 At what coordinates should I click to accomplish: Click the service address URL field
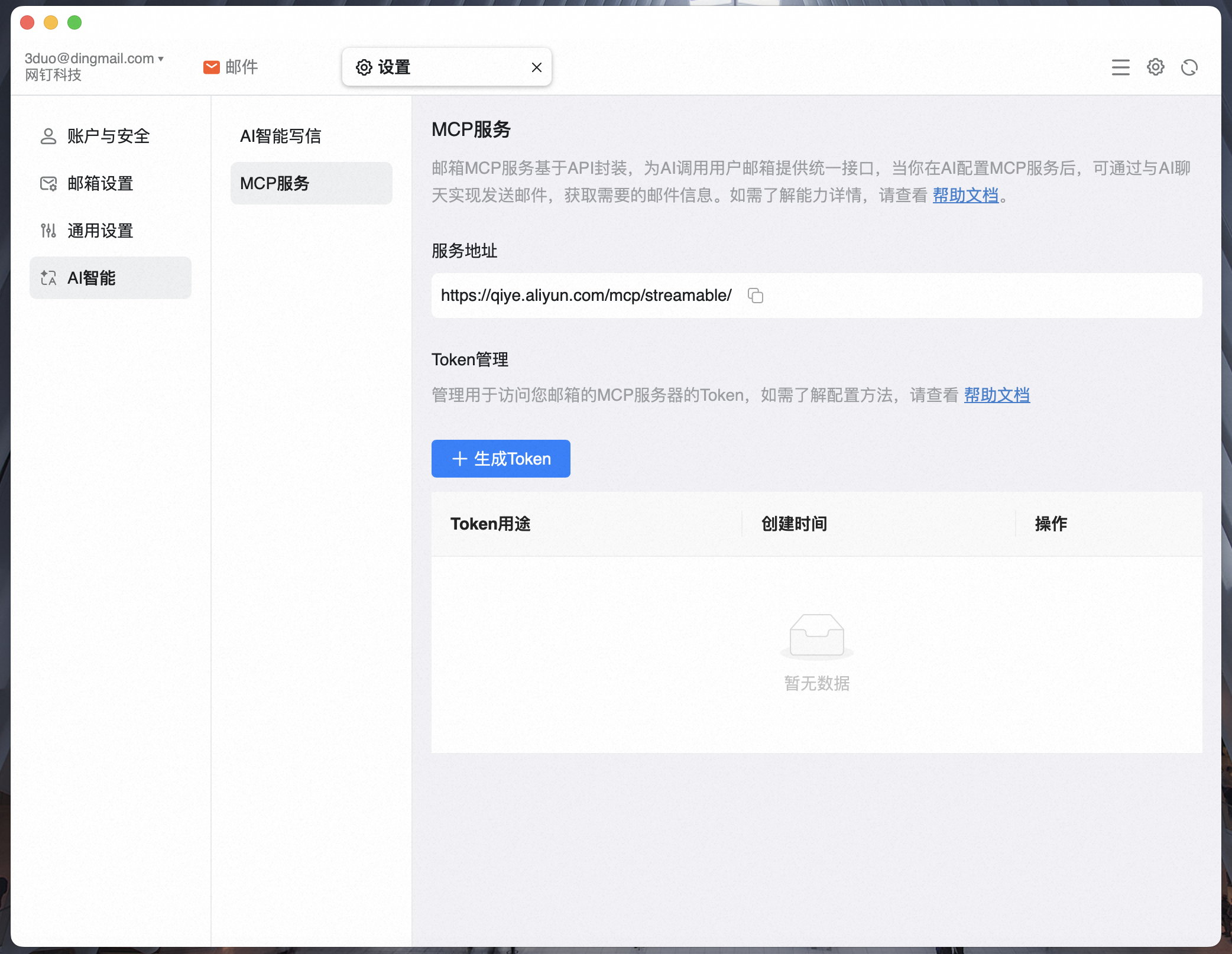pyautogui.click(x=586, y=296)
